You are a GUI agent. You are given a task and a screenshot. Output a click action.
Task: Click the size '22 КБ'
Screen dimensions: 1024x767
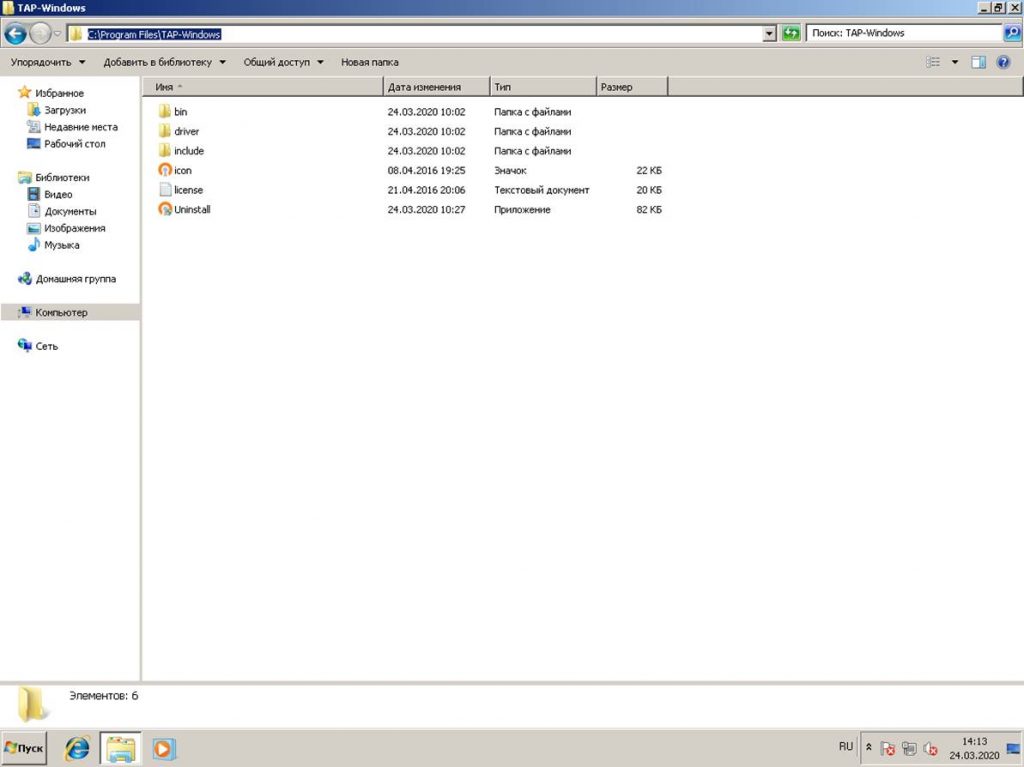[649, 171]
